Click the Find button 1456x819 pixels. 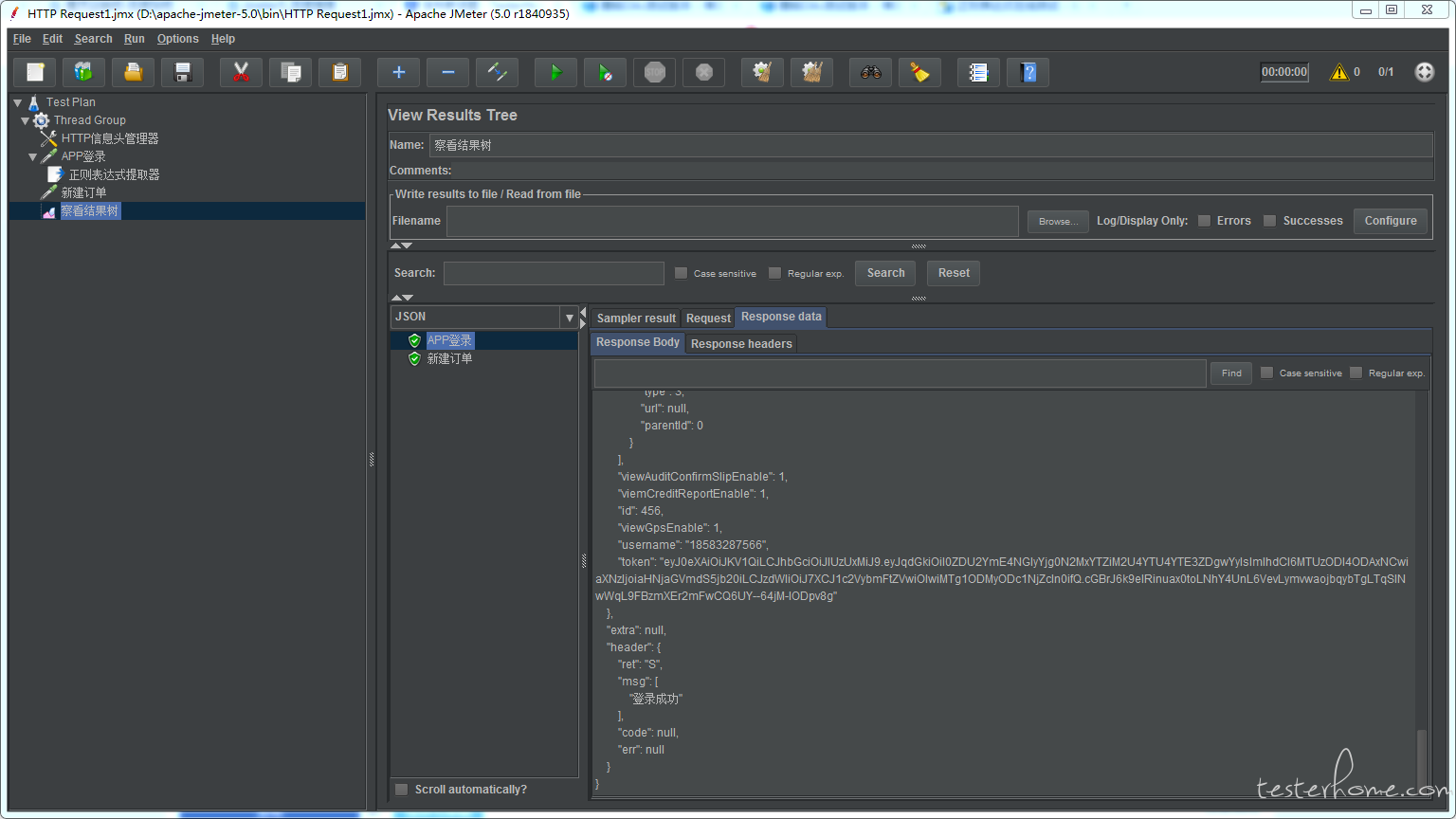pos(1231,373)
